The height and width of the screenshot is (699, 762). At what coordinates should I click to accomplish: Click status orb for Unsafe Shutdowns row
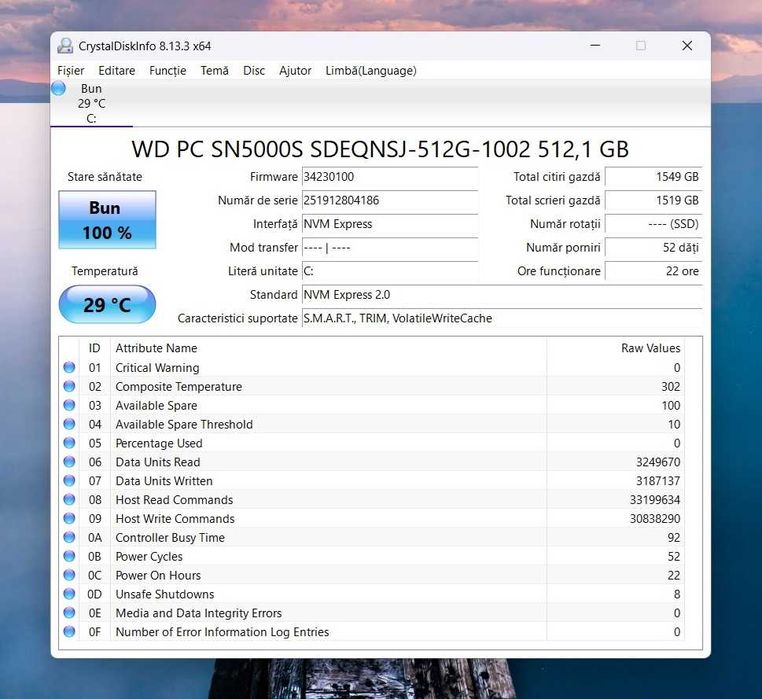tap(69, 594)
